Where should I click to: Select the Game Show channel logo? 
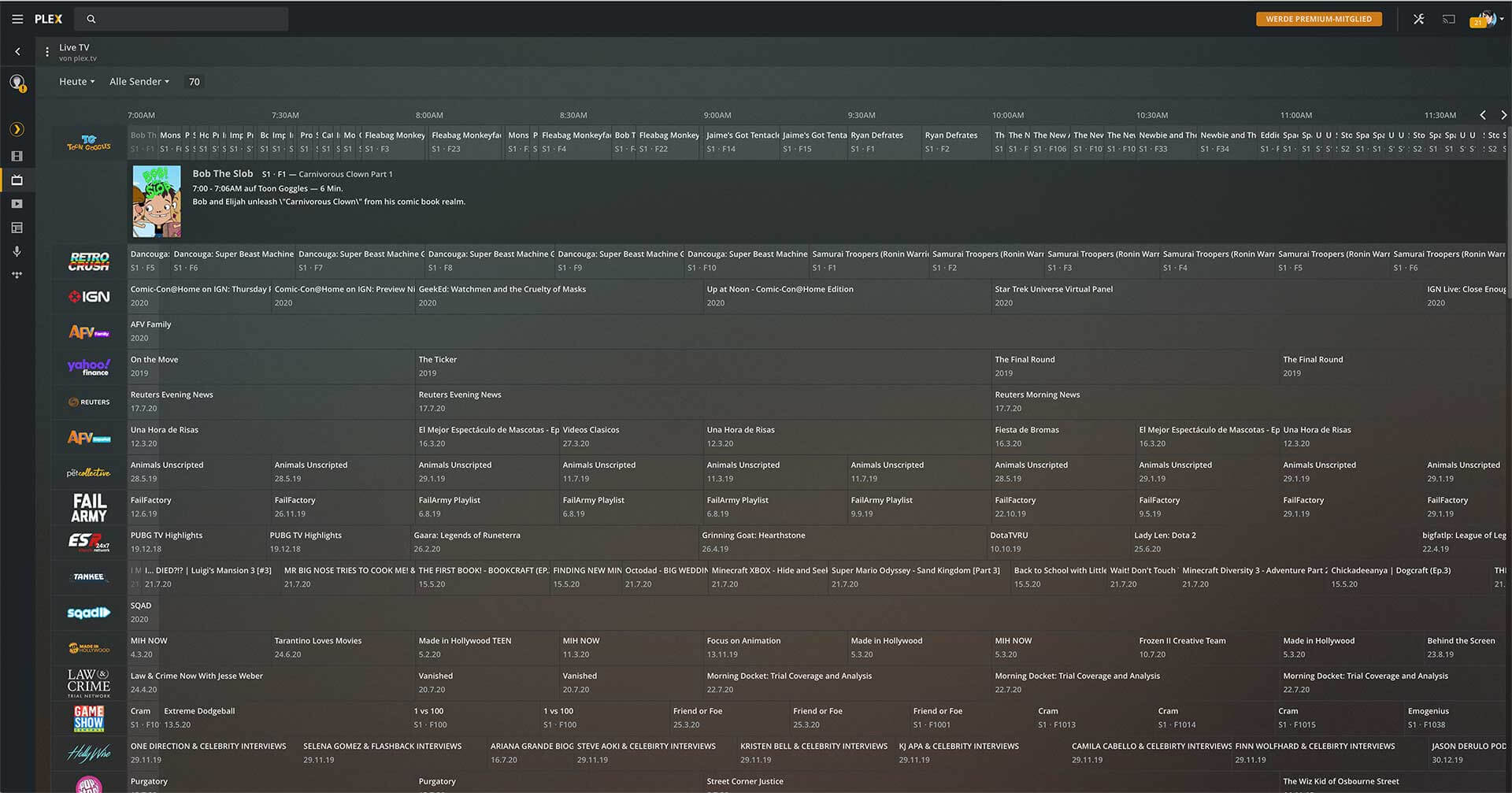(x=89, y=718)
